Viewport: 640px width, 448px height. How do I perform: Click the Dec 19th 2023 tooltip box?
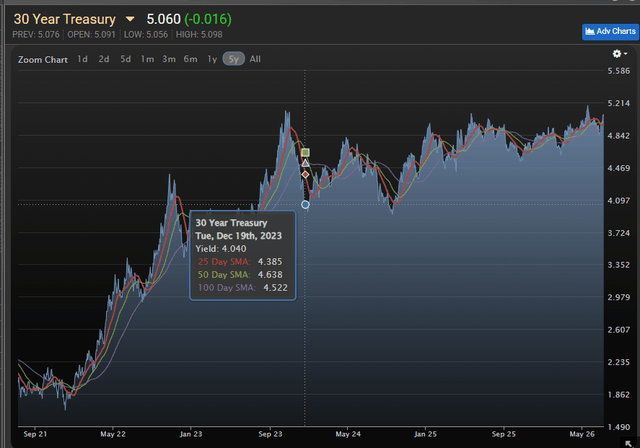click(243, 255)
